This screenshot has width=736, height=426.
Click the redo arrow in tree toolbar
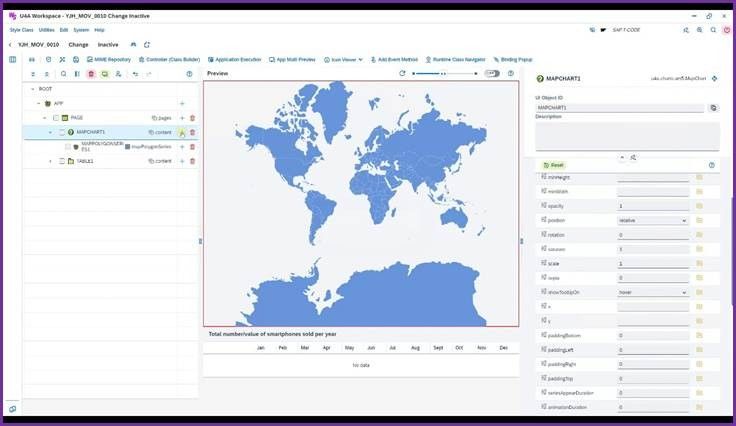point(149,74)
